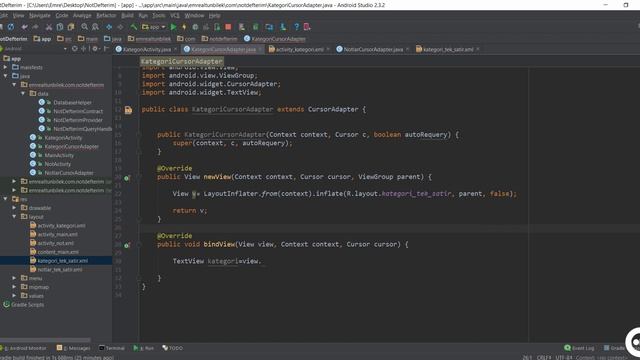The height and width of the screenshot is (360, 640).
Task: Switch to KategoriActivity.java tab
Action: [147, 49]
